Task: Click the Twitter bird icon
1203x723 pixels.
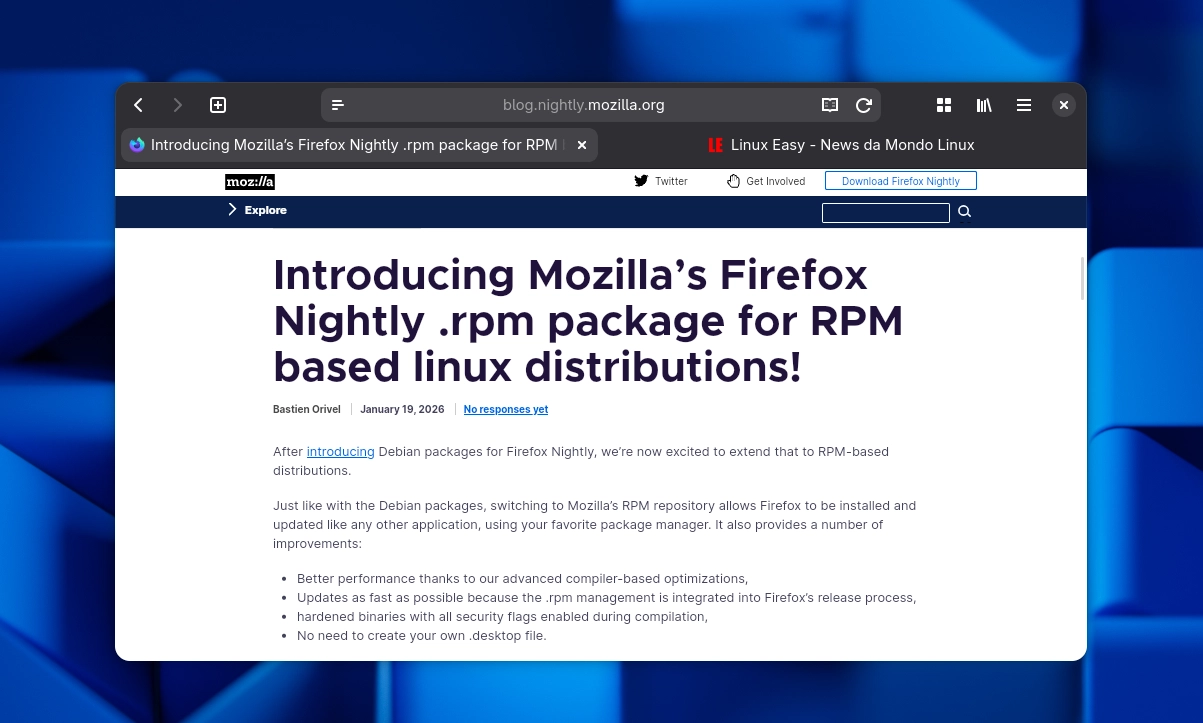Action: 641,181
